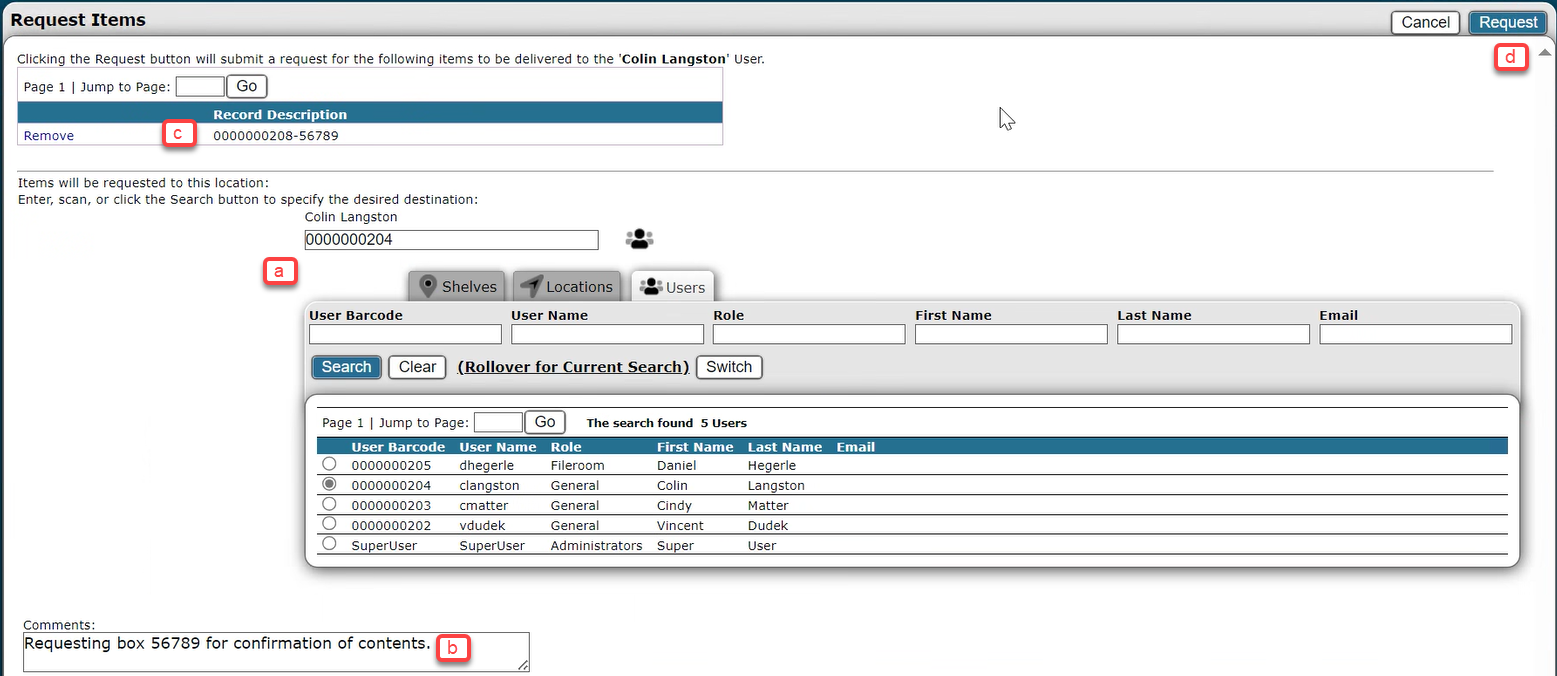Click the Rollover for Current Search link

pyautogui.click(x=573, y=367)
